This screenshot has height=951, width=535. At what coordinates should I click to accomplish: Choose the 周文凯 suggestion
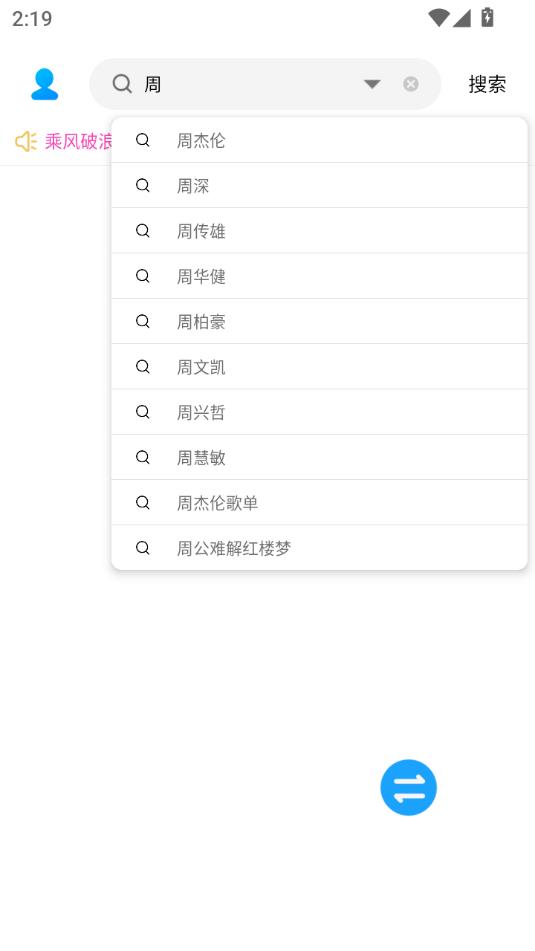320,366
